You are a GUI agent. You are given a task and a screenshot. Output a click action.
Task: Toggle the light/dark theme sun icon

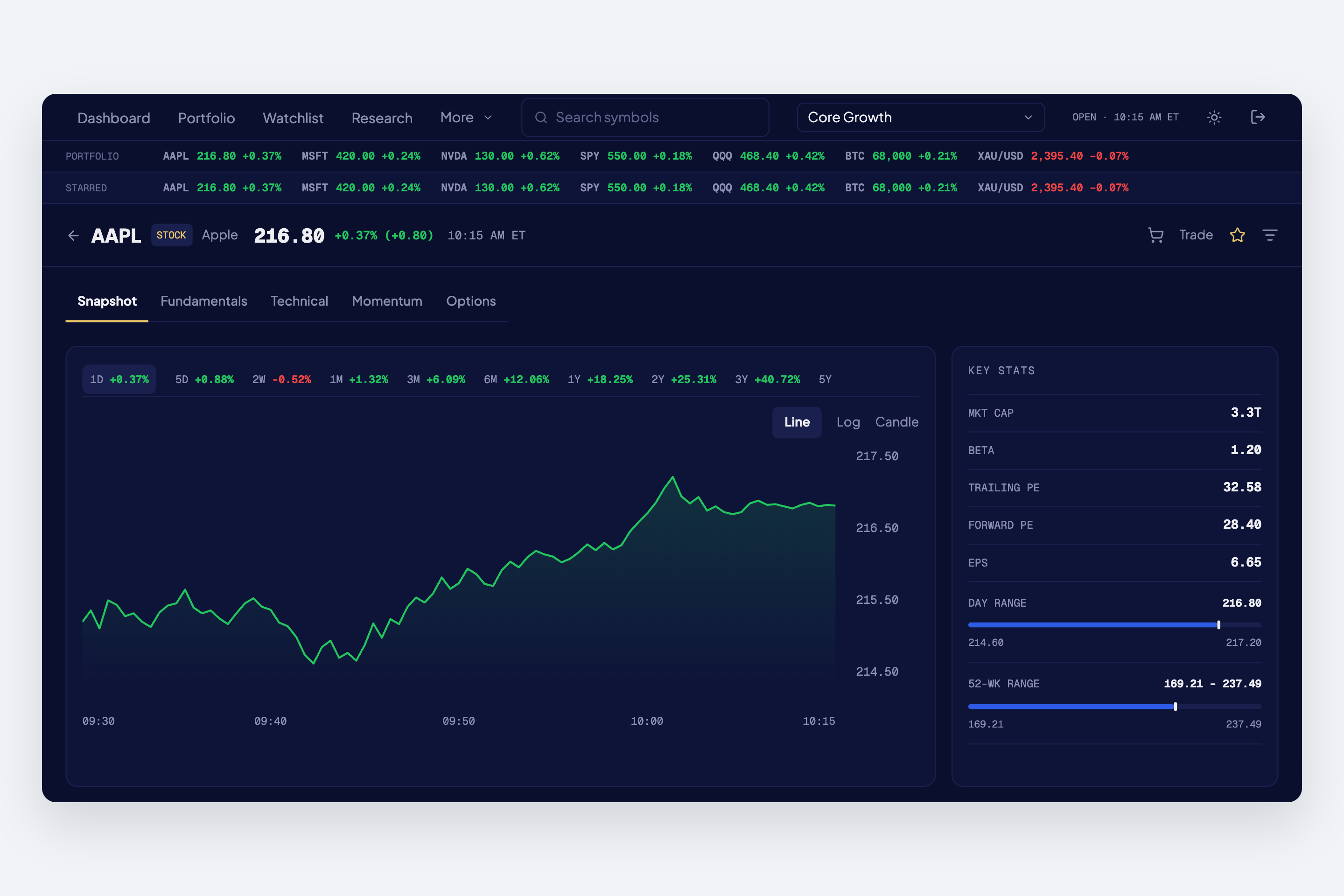click(x=1214, y=117)
